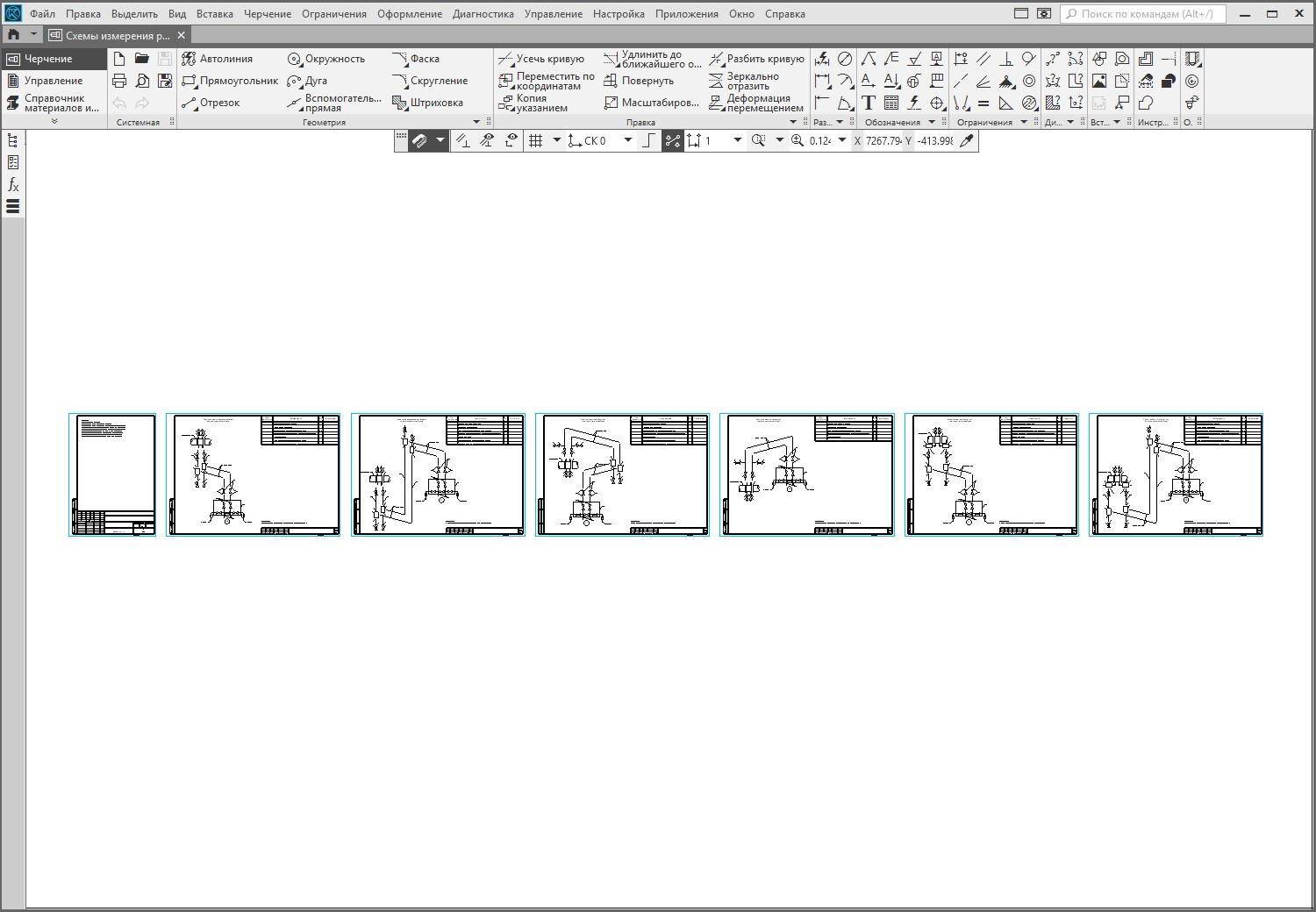Click the print icon in Системная panel
This screenshot has width=1316, height=912.
119,81
